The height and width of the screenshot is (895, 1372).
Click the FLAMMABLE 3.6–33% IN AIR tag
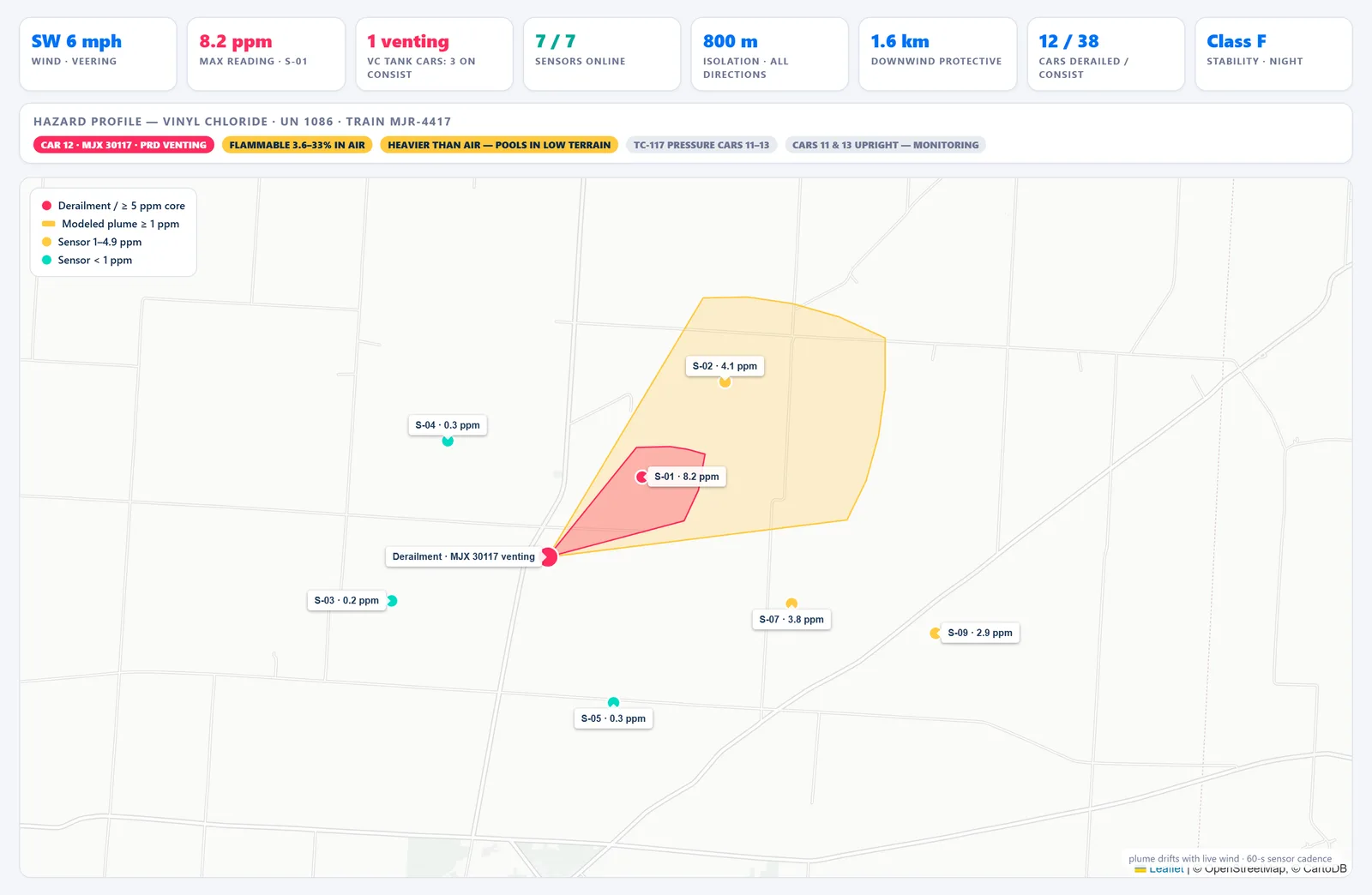click(x=297, y=145)
